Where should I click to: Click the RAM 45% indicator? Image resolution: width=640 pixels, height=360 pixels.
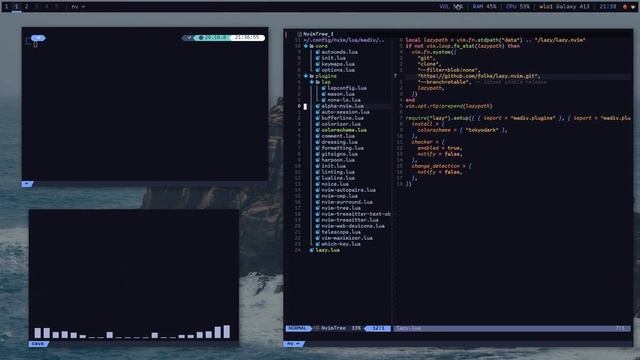point(484,7)
